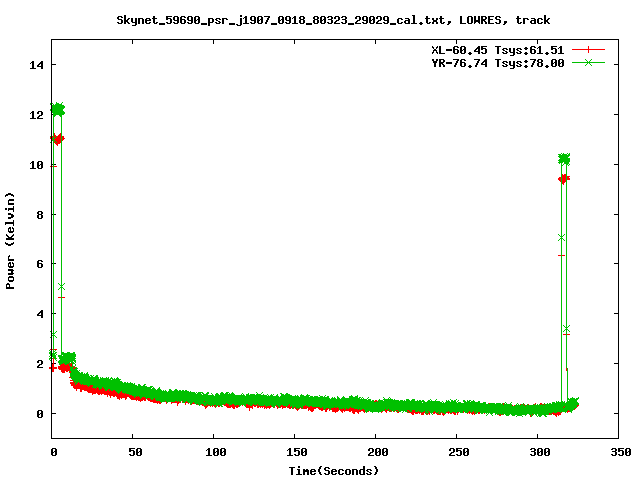Click the y-axis tick label 4

tap(40, 314)
